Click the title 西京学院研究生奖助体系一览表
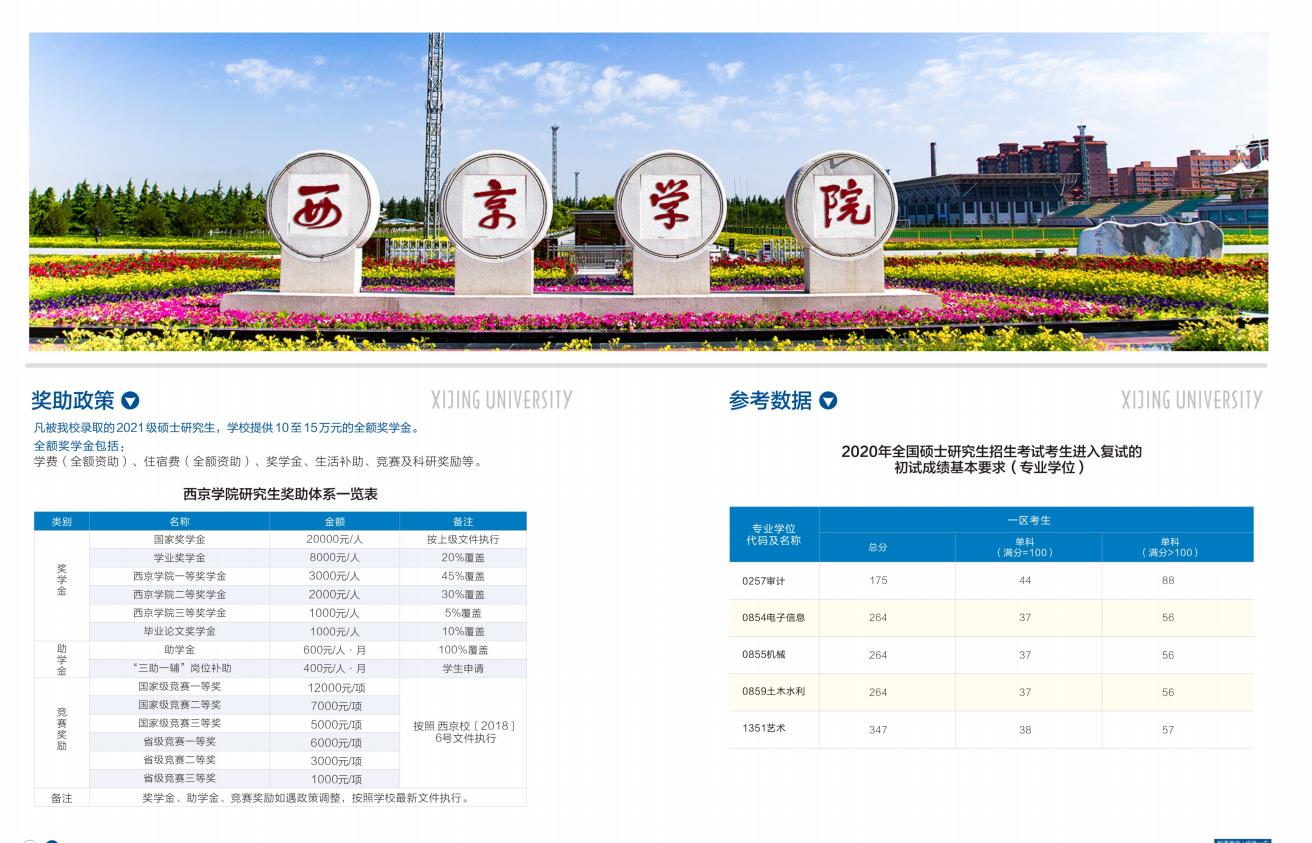The image size is (1312, 843). pos(280,494)
